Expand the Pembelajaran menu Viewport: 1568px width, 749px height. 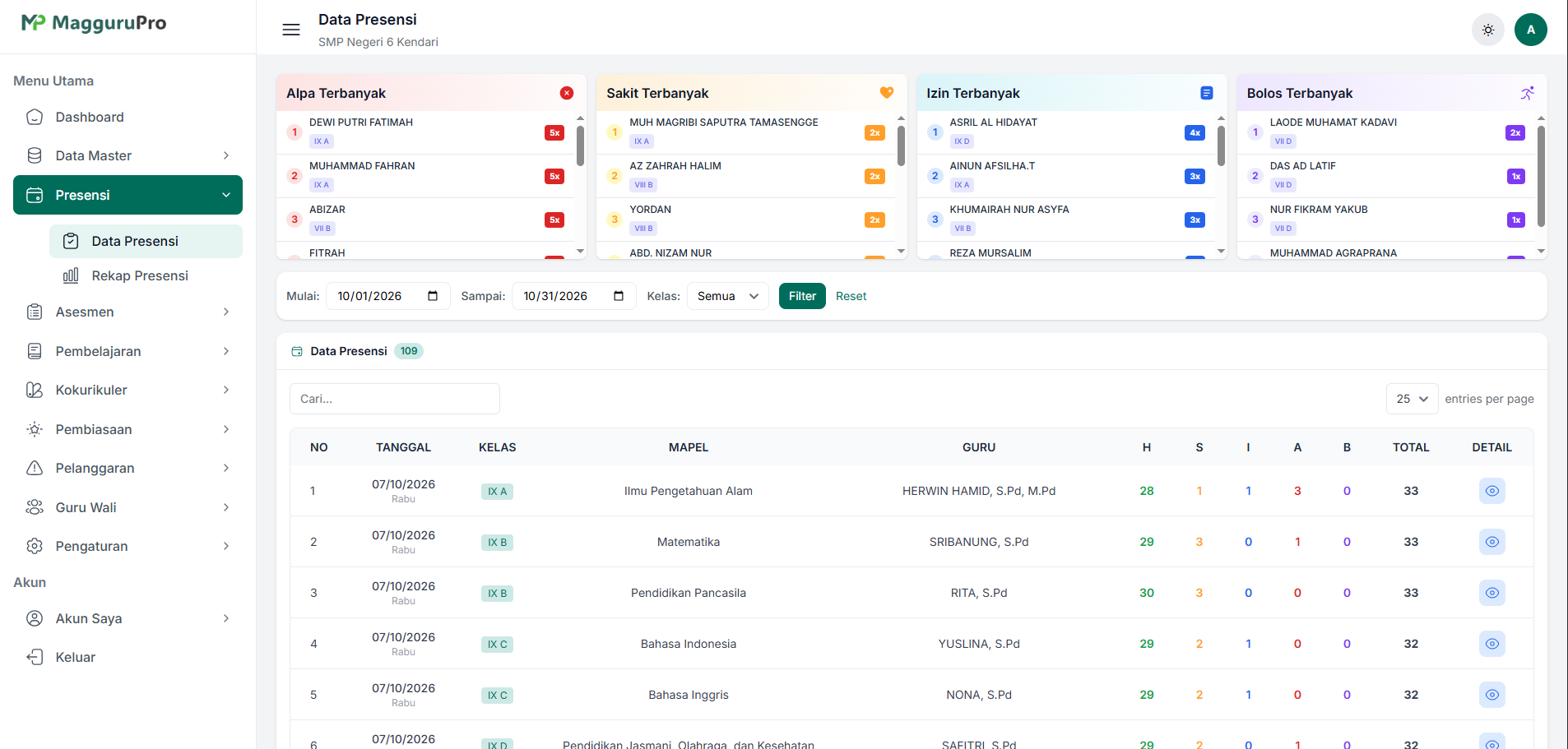[x=128, y=351]
